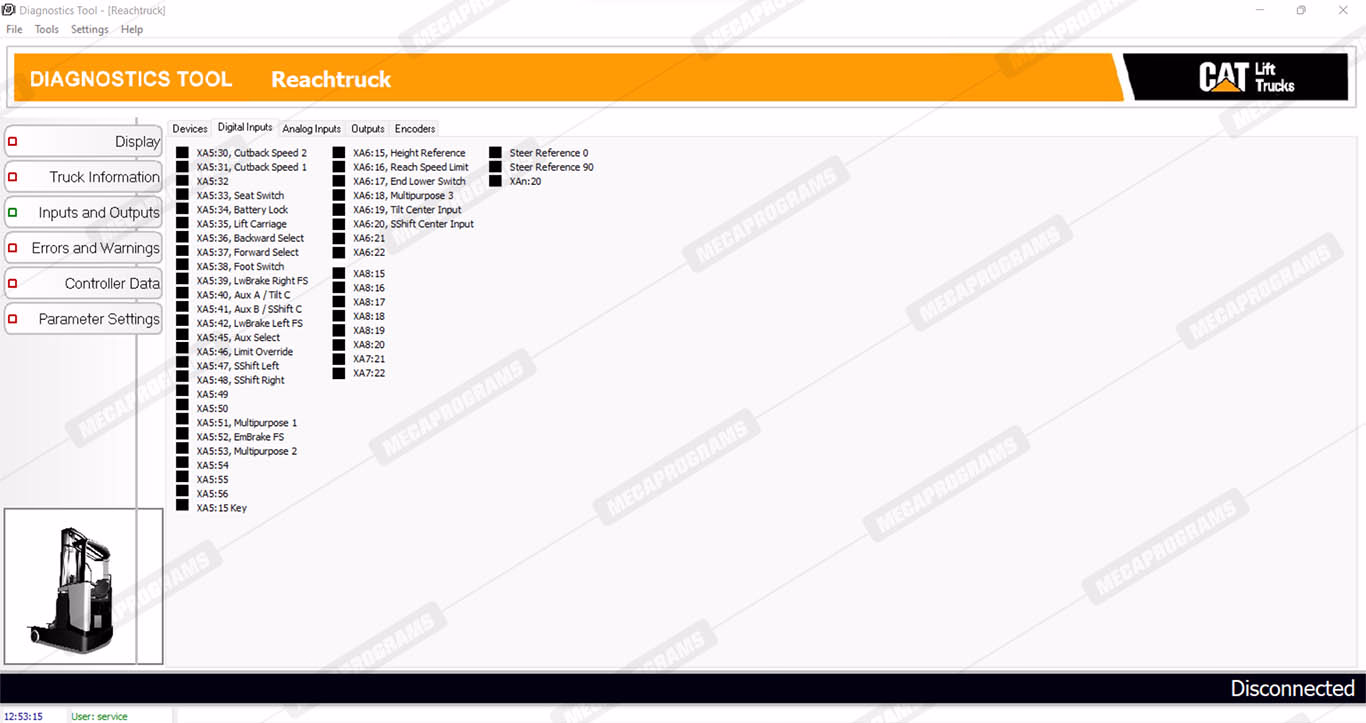Click the XA5:35 Lift Carriage status square
The image size is (1366, 723).
pos(182,224)
